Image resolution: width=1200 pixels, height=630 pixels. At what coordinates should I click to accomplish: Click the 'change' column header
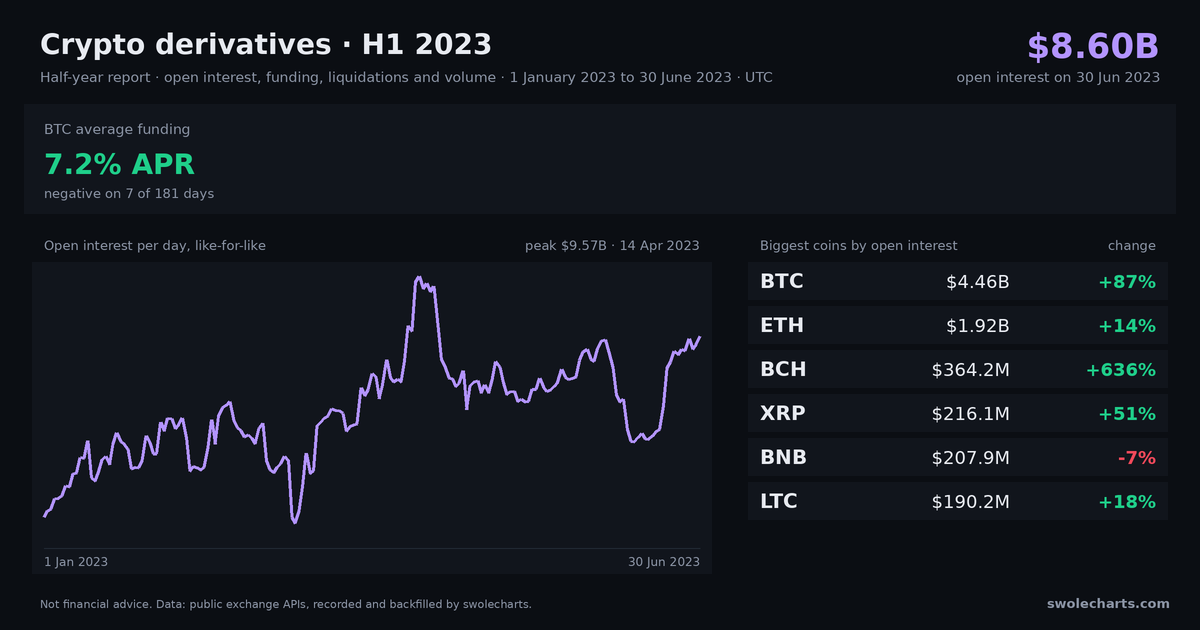click(1132, 245)
